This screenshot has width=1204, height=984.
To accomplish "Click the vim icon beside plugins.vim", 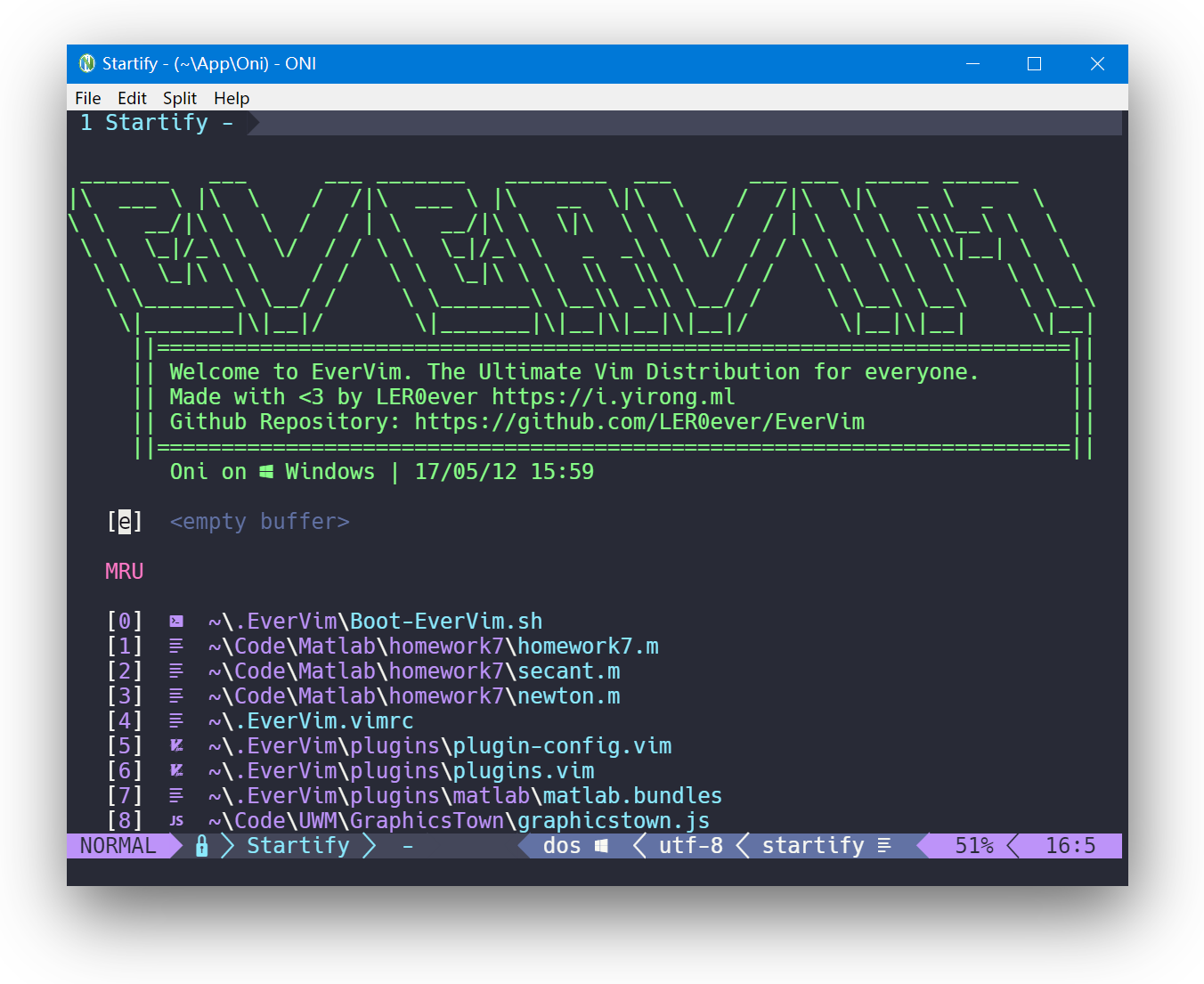I will point(176,771).
